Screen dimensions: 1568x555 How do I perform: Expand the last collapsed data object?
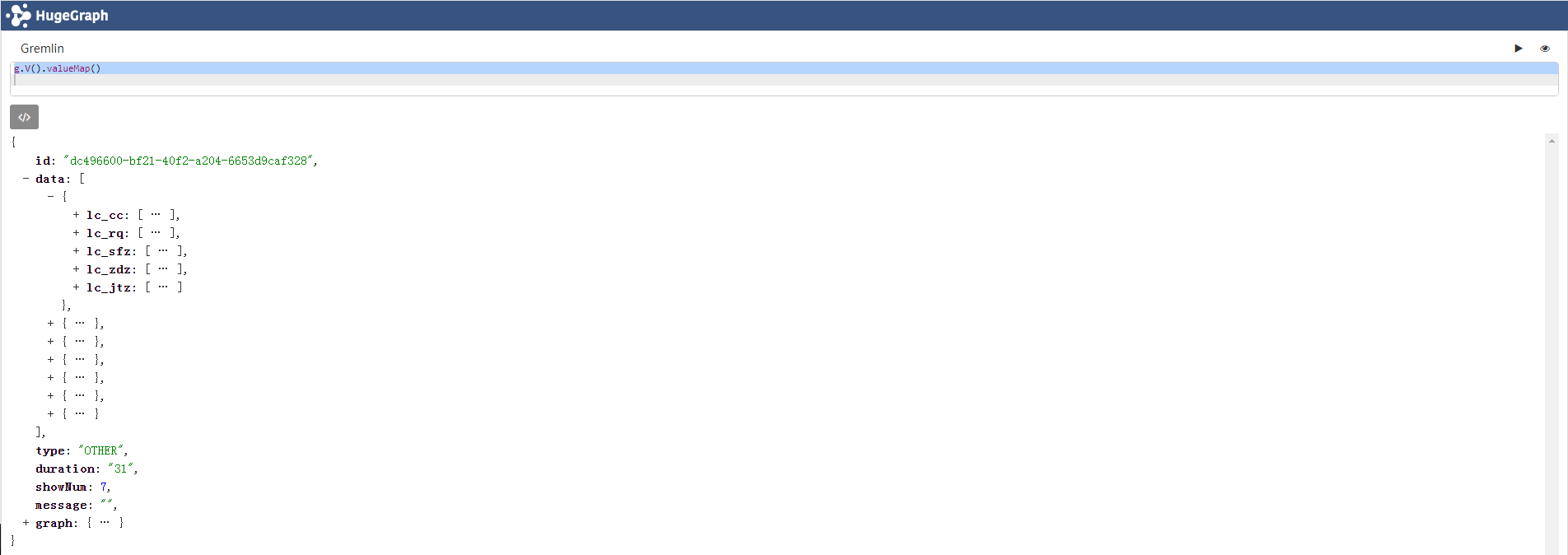(x=51, y=414)
